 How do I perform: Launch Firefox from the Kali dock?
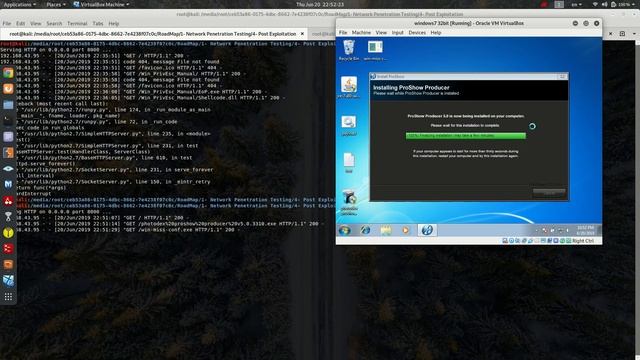(x=8, y=89)
